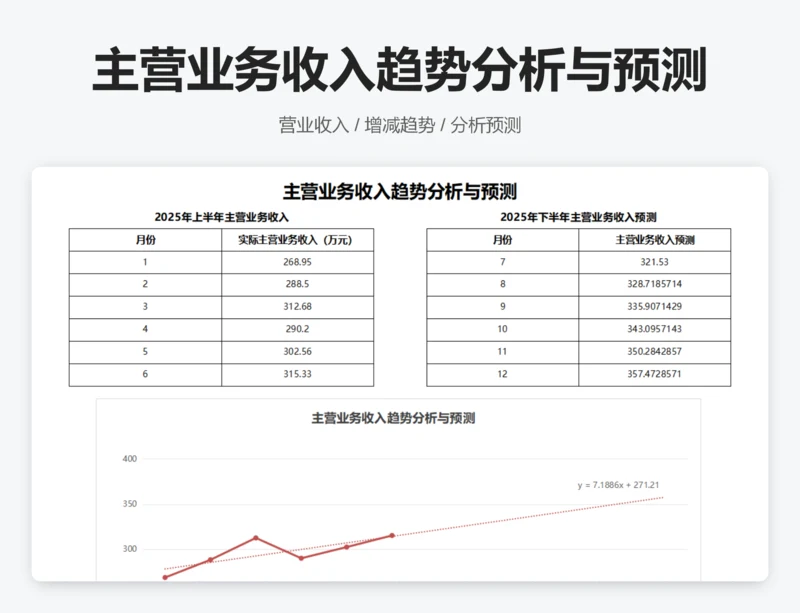This screenshot has height=613, width=800.
Task: Click the 2025年上半年主营业务收入 table caption
Action: (x=221, y=217)
